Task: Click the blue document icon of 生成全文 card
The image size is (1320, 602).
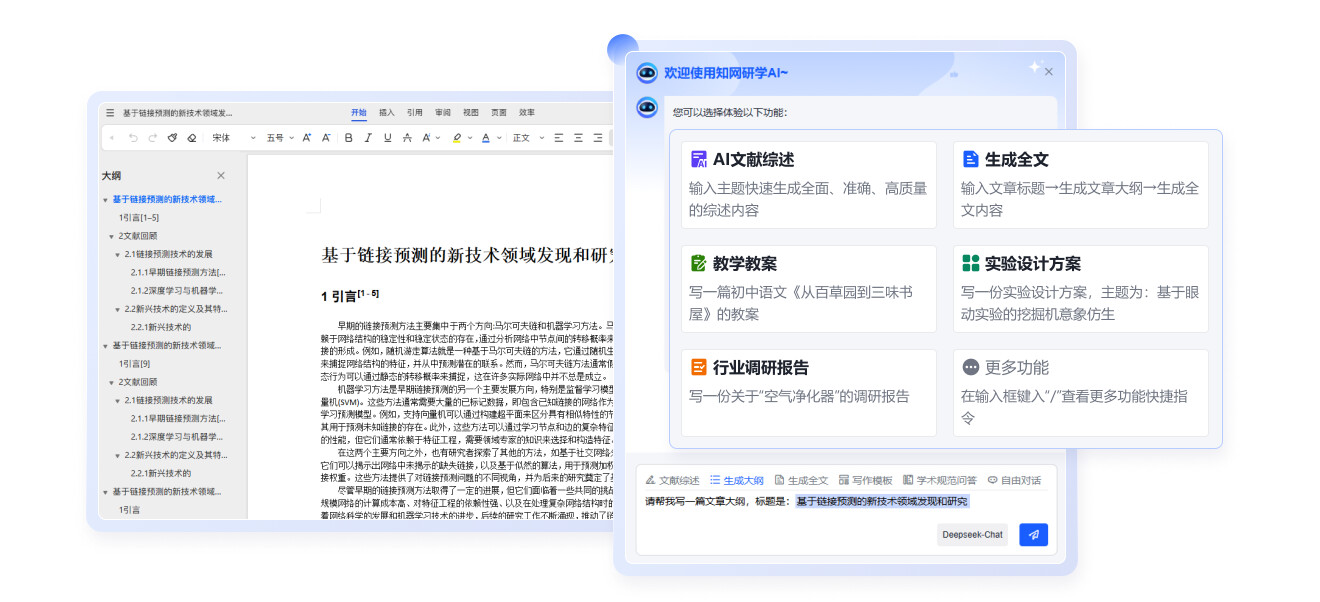Action: pyautogui.click(x=970, y=159)
